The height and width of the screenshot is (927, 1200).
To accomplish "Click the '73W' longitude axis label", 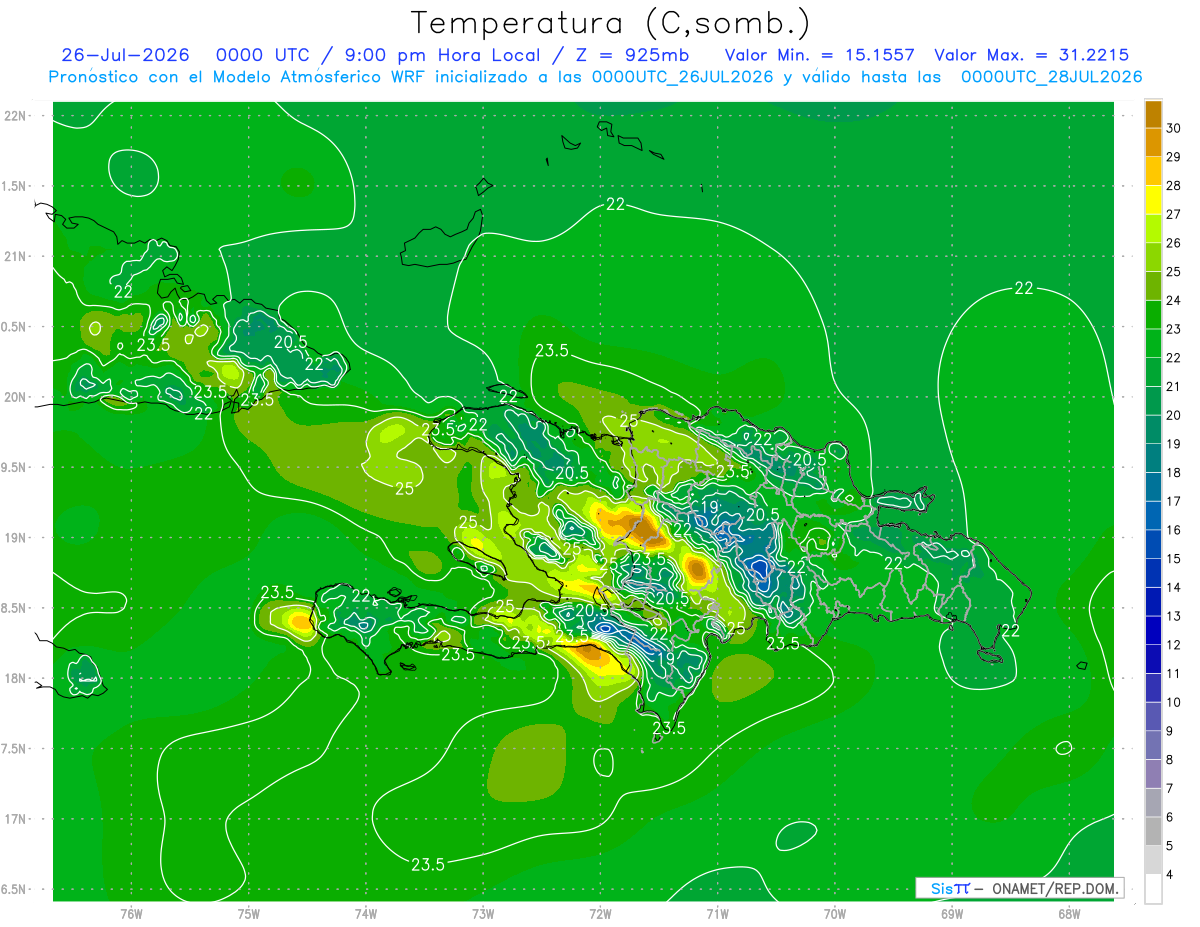I will point(483,913).
